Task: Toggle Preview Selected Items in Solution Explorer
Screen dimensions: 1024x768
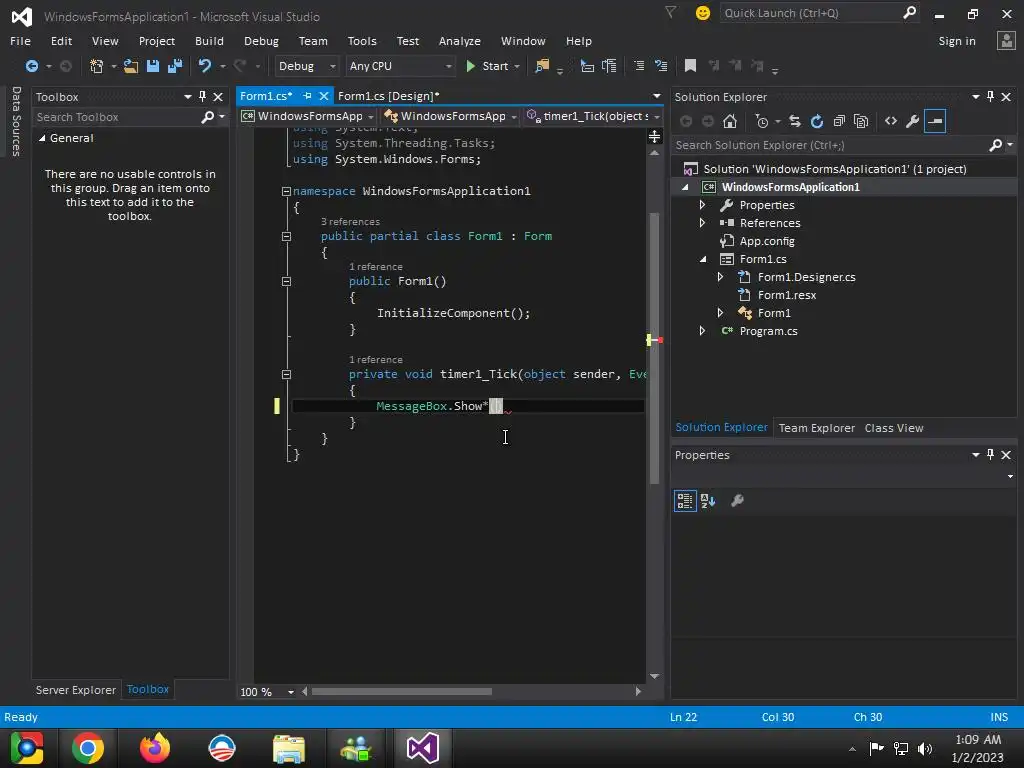Action: tap(935, 121)
